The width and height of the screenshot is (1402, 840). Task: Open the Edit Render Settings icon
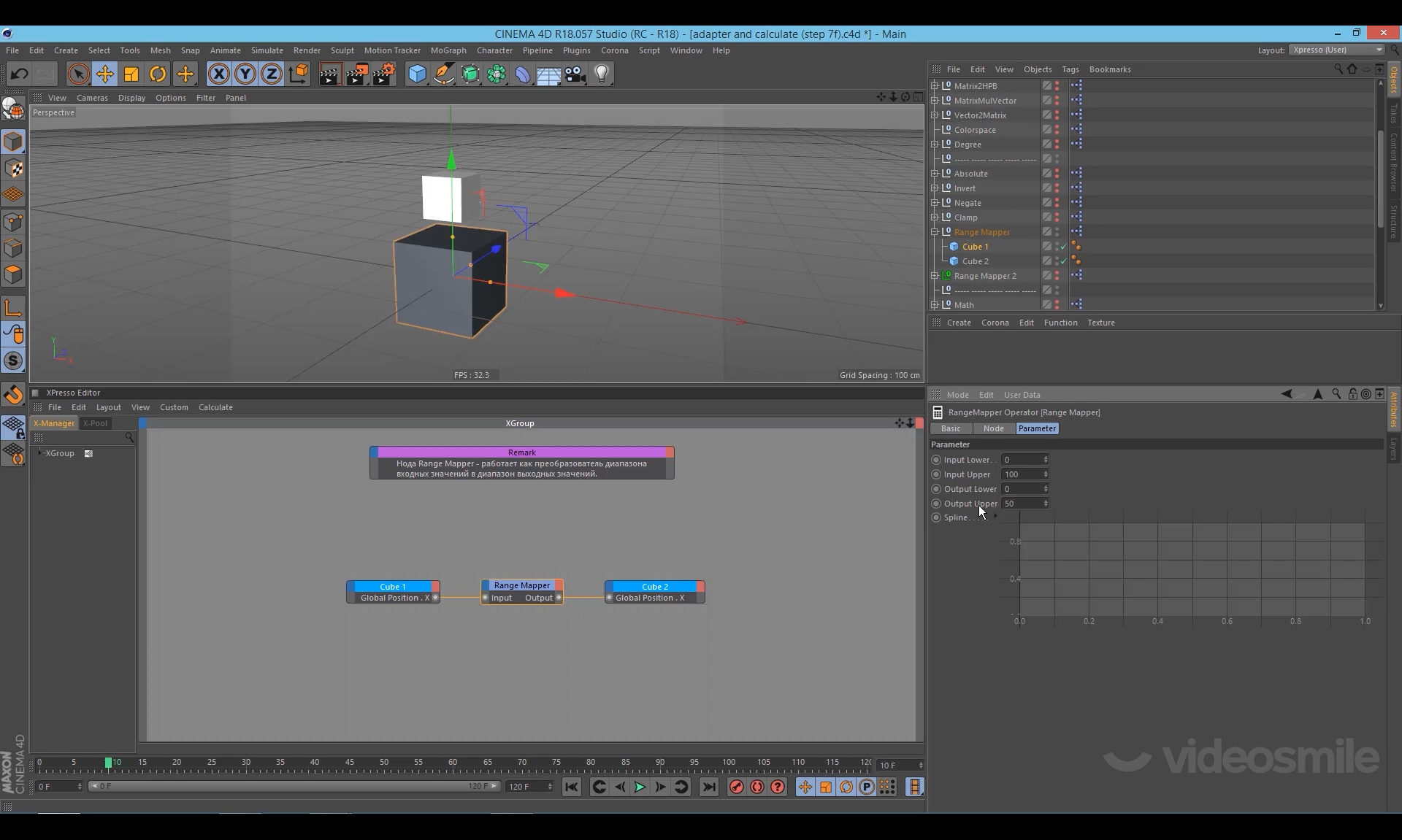(x=383, y=74)
